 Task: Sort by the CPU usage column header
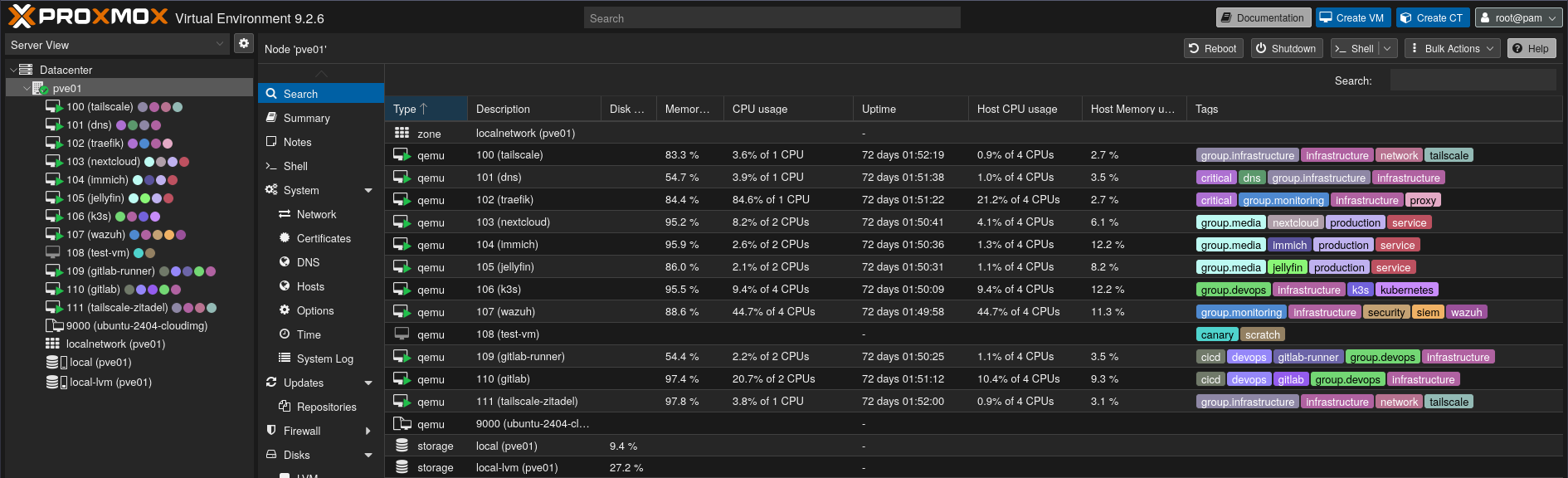(x=788, y=109)
